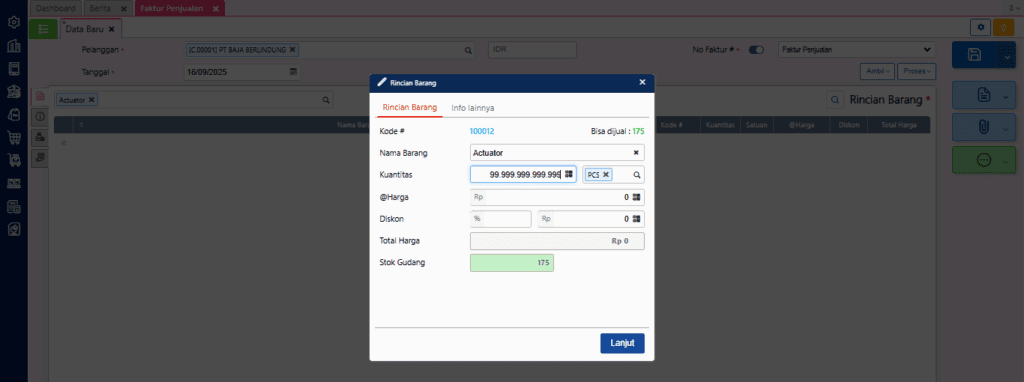Open the Faktur Penjualan type dropdown
This screenshot has width=1024, height=382.
pyautogui.click(x=857, y=50)
